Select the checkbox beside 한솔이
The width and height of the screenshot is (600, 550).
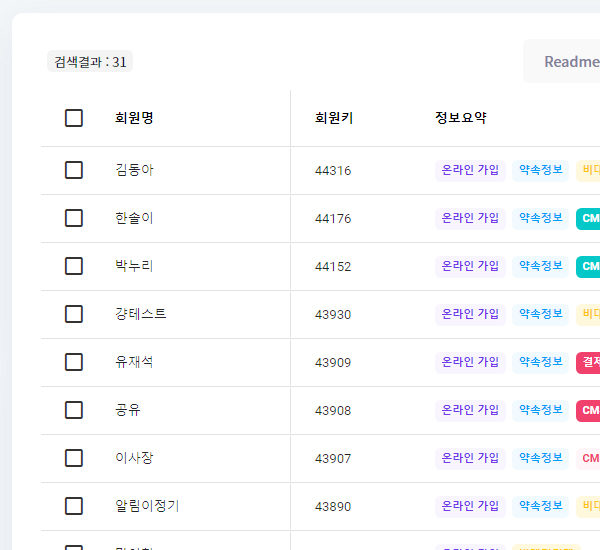(74, 218)
